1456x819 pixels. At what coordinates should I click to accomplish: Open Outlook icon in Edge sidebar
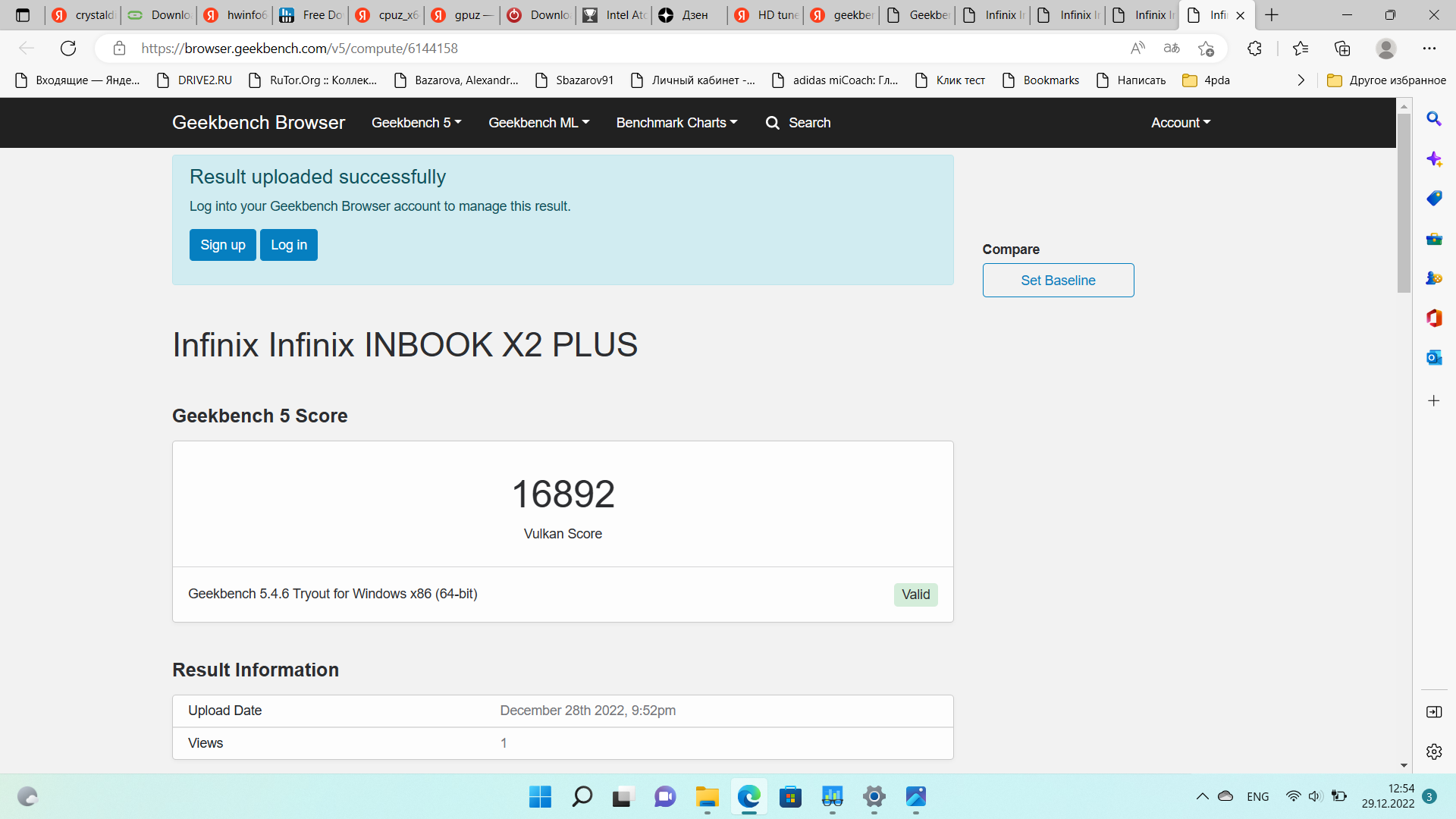[x=1433, y=357]
